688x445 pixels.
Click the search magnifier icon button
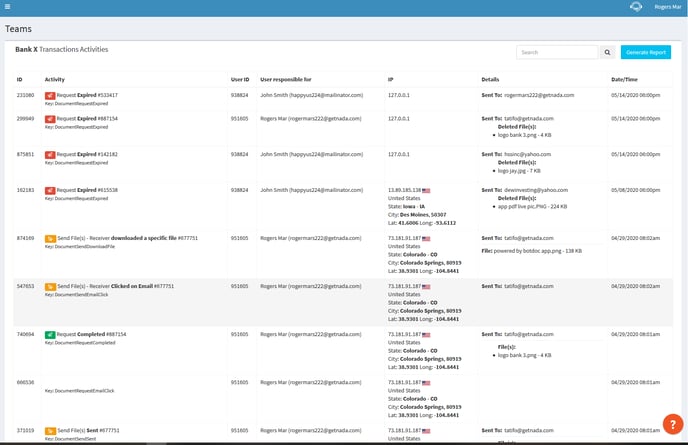click(607, 52)
